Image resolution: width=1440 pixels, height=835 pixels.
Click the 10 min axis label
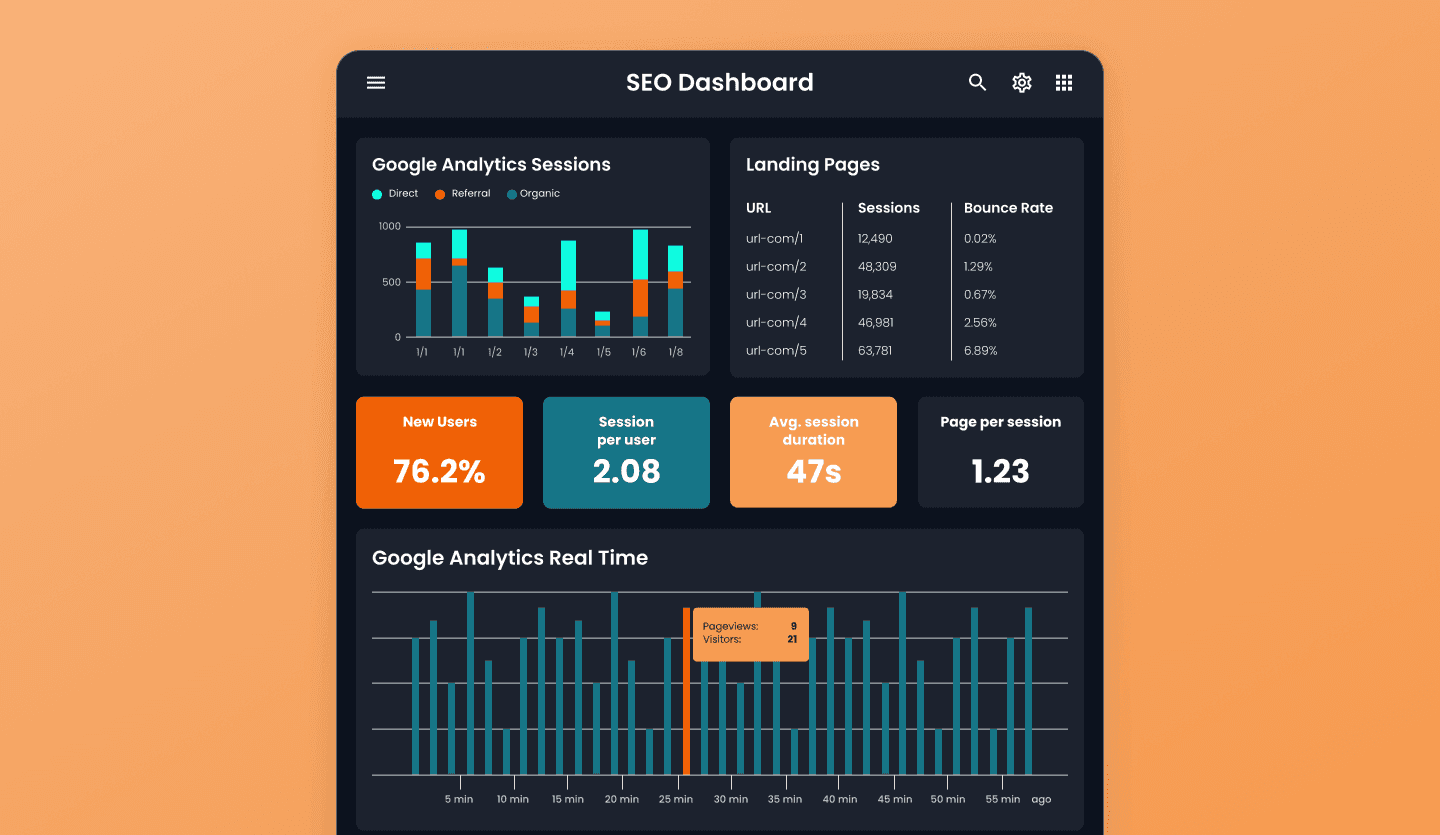tap(513, 799)
